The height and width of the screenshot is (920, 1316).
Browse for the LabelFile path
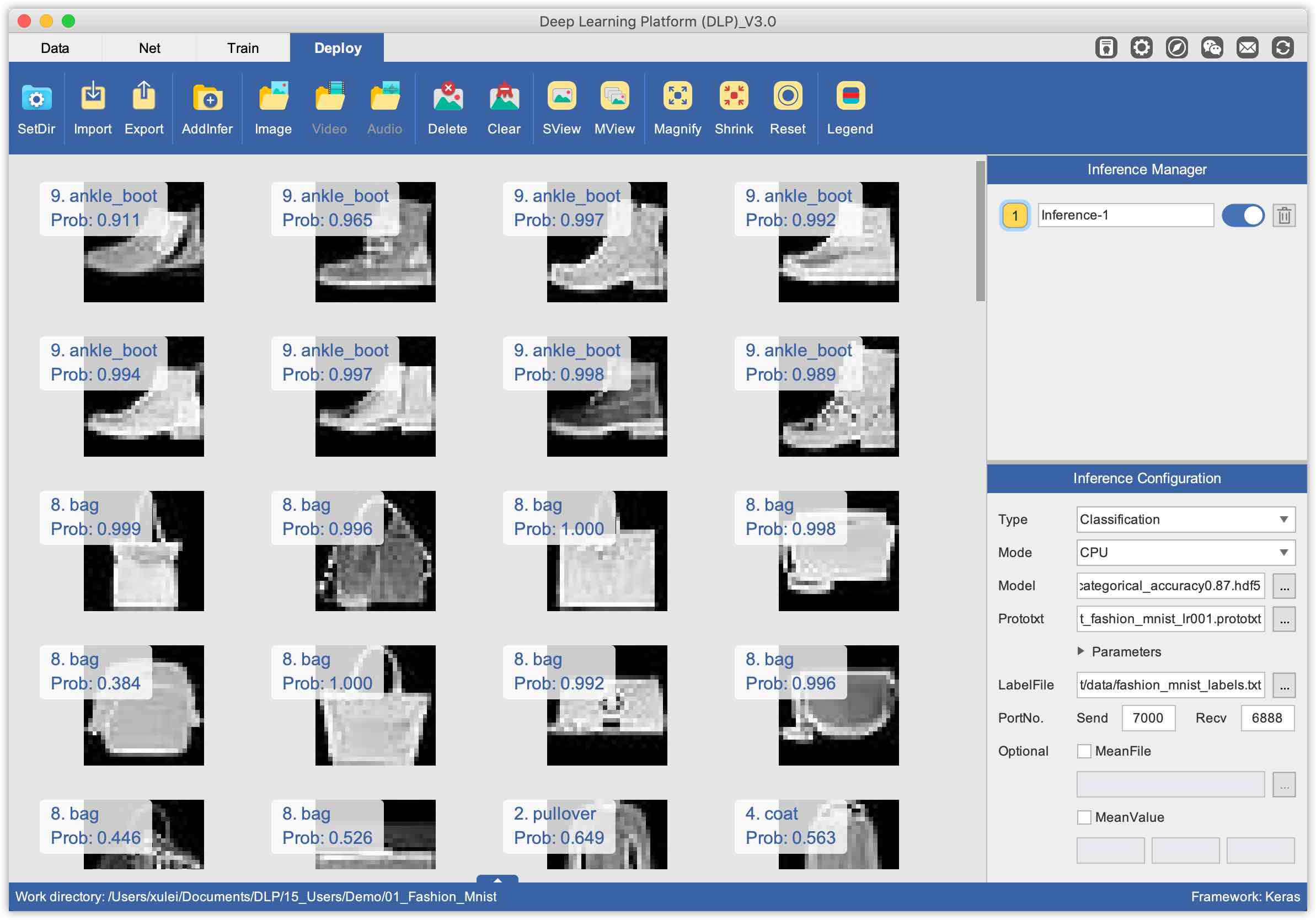click(1284, 685)
